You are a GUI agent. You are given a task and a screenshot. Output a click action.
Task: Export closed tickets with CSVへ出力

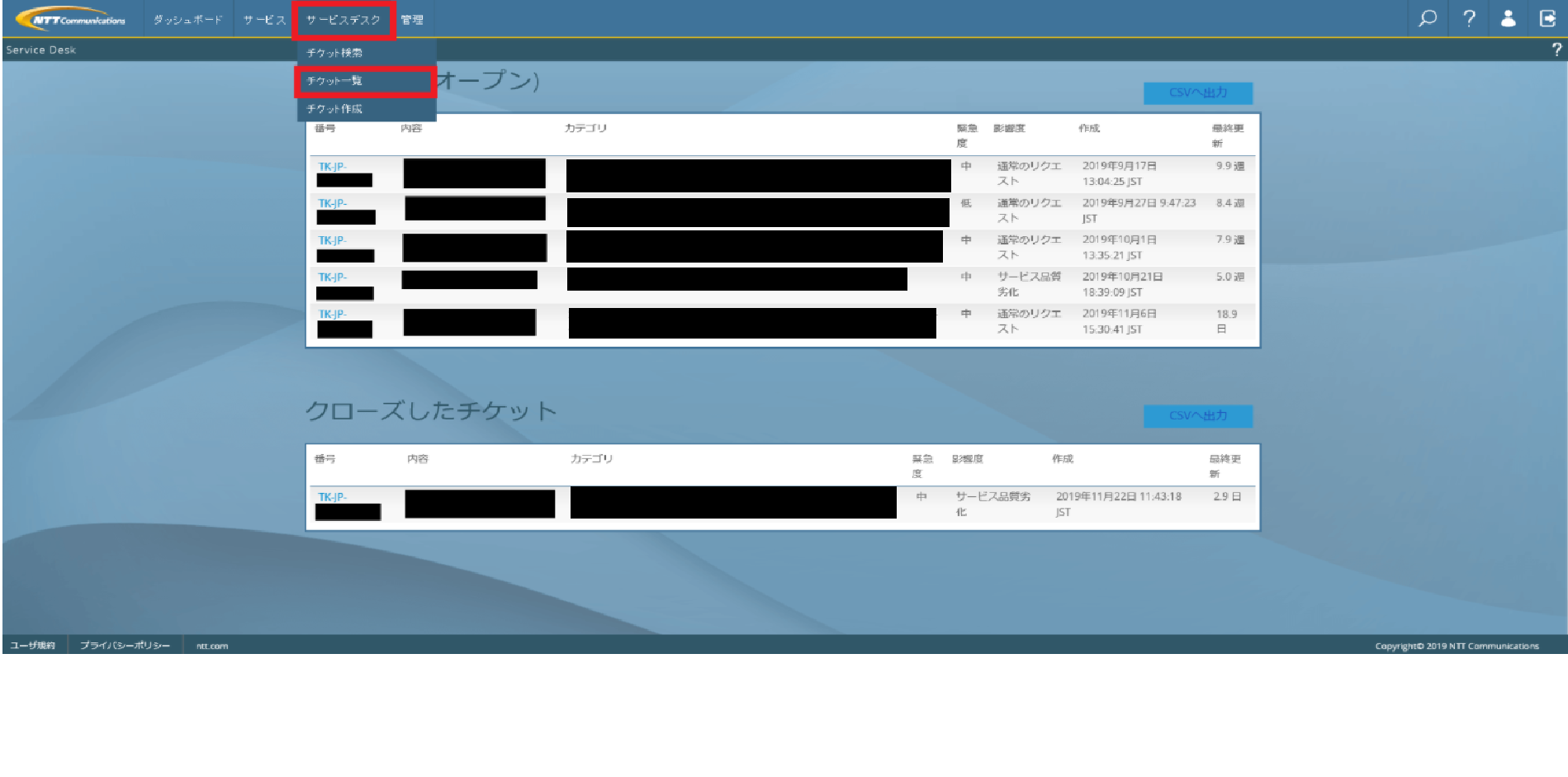(1198, 415)
